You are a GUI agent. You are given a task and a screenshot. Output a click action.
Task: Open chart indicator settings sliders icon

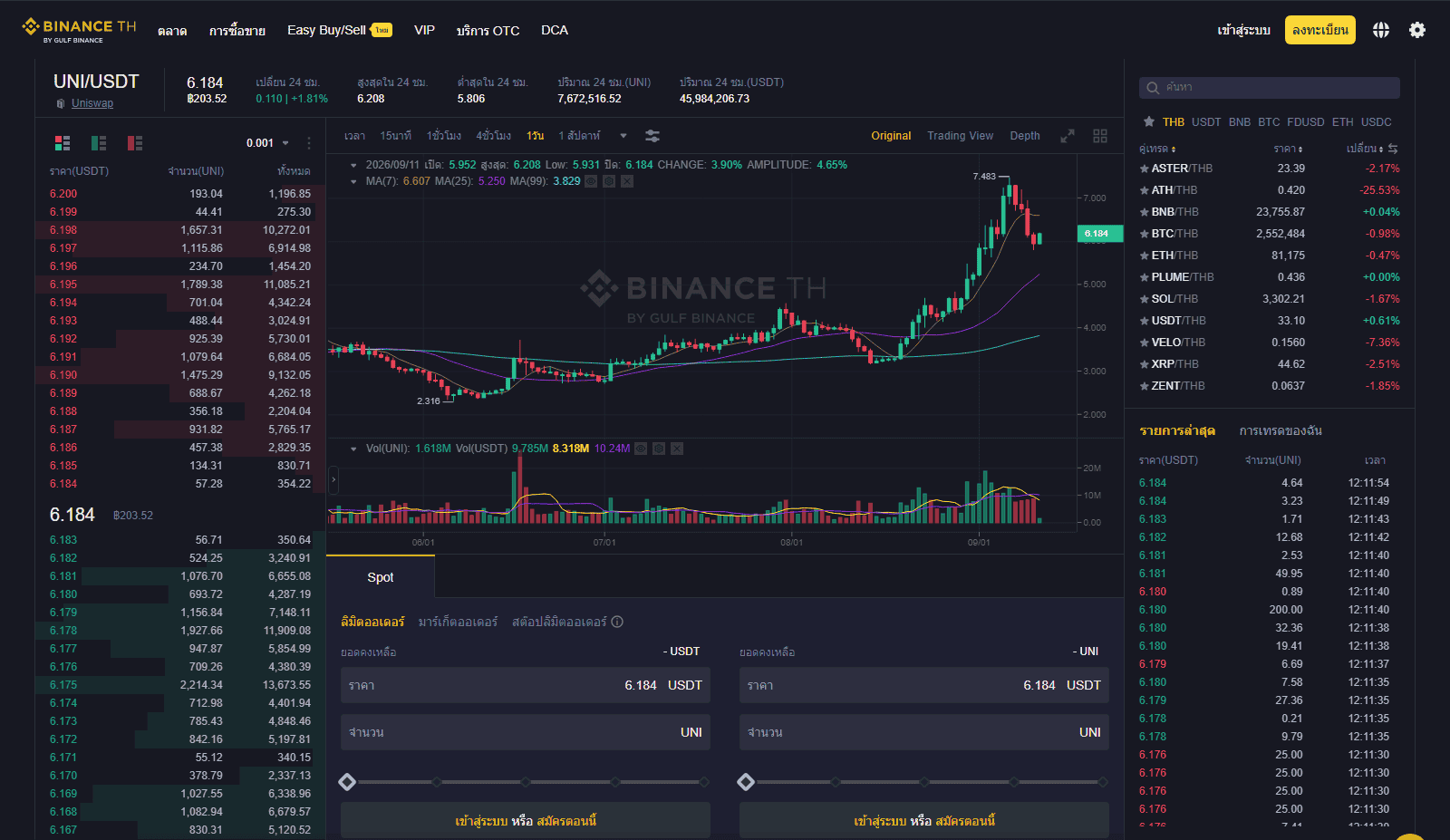pos(652,136)
